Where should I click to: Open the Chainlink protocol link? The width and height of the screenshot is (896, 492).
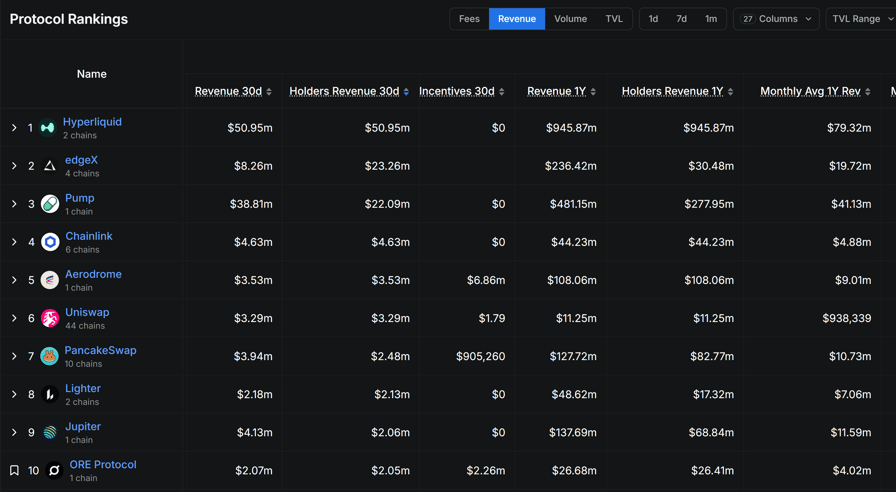pos(89,236)
